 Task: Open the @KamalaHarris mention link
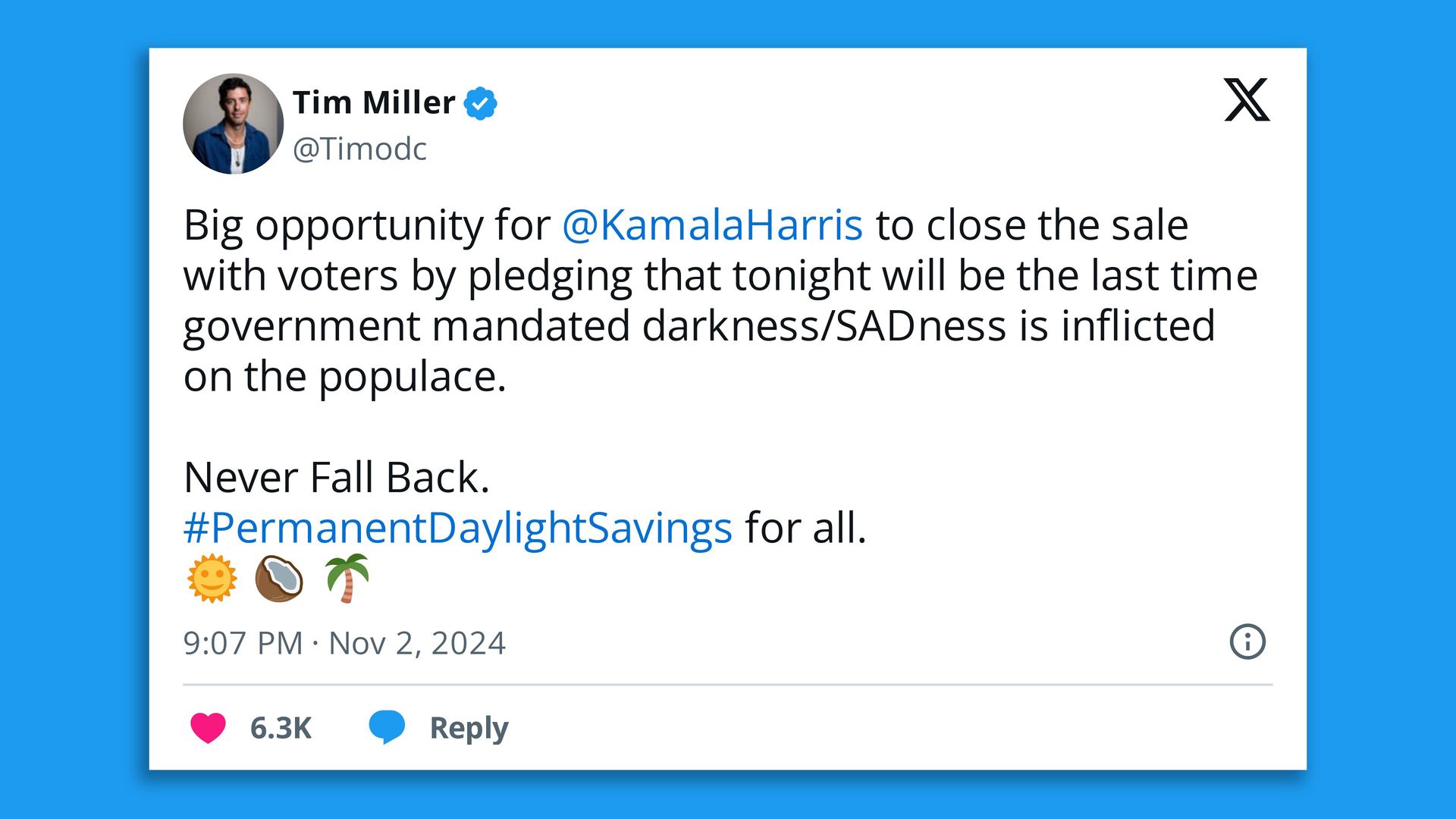tap(712, 225)
